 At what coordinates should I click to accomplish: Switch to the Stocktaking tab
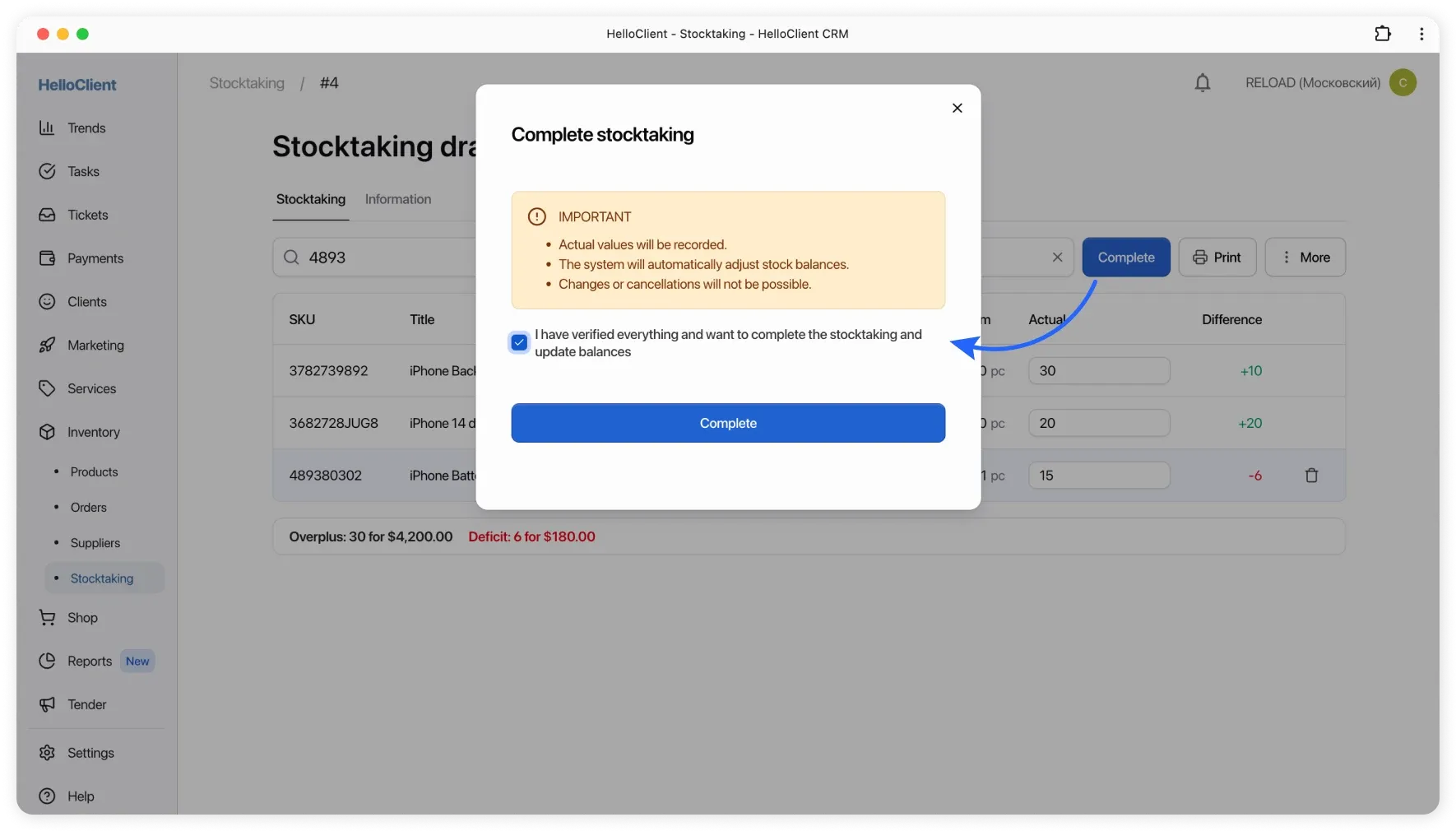pos(310,199)
